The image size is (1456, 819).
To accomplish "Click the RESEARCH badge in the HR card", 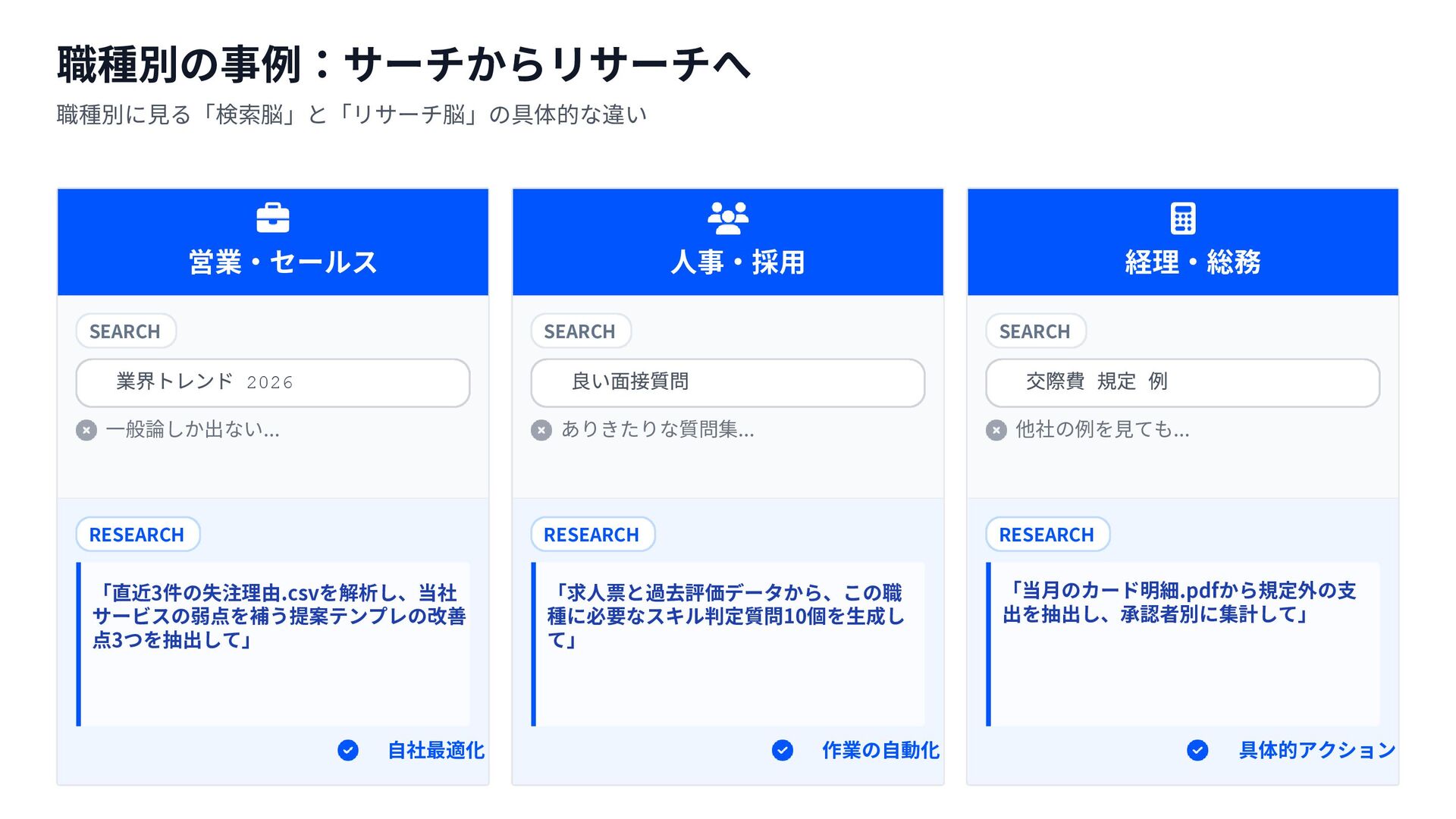I will [x=592, y=535].
